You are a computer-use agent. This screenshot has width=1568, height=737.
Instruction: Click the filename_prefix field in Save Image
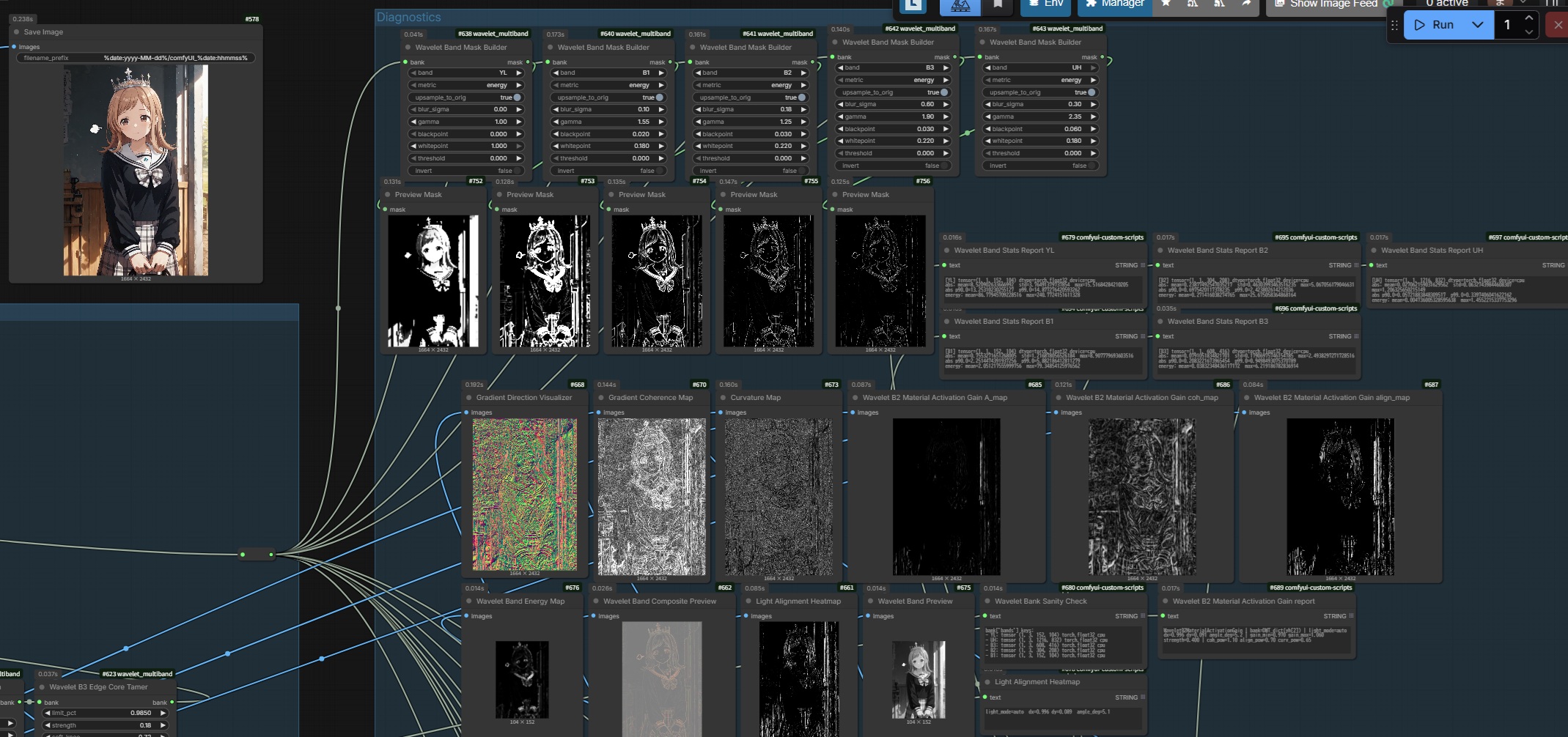(136, 58)
